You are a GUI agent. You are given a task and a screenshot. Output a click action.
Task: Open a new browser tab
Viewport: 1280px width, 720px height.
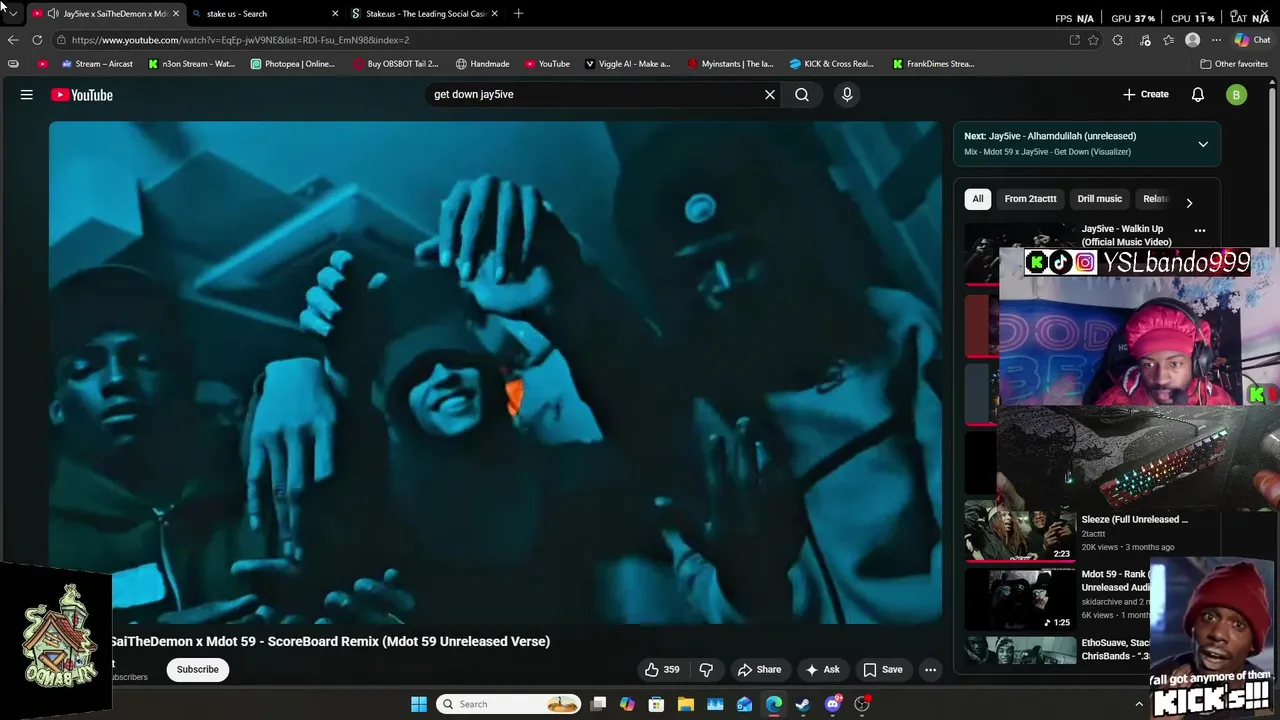518,14
